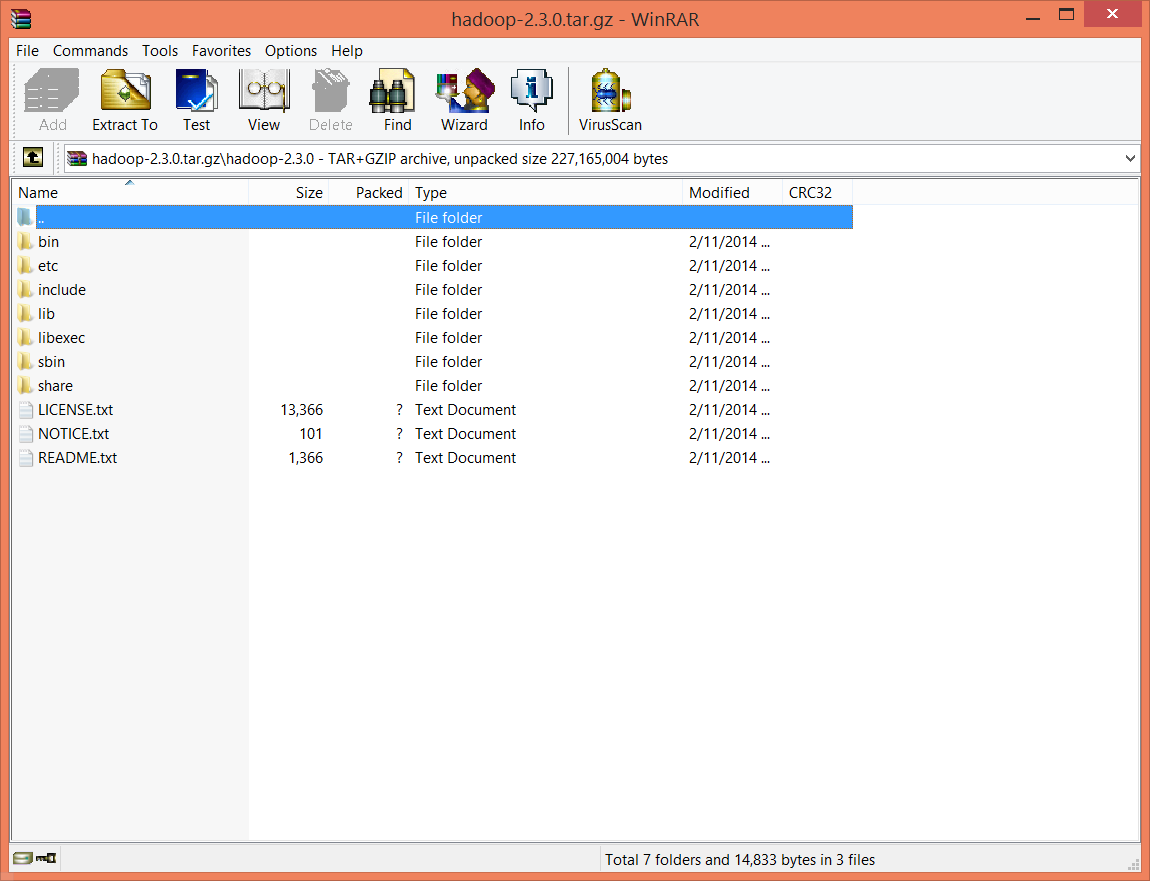Sort by the Size column header
1150x881 pixels.
click(x=289, y=192)
